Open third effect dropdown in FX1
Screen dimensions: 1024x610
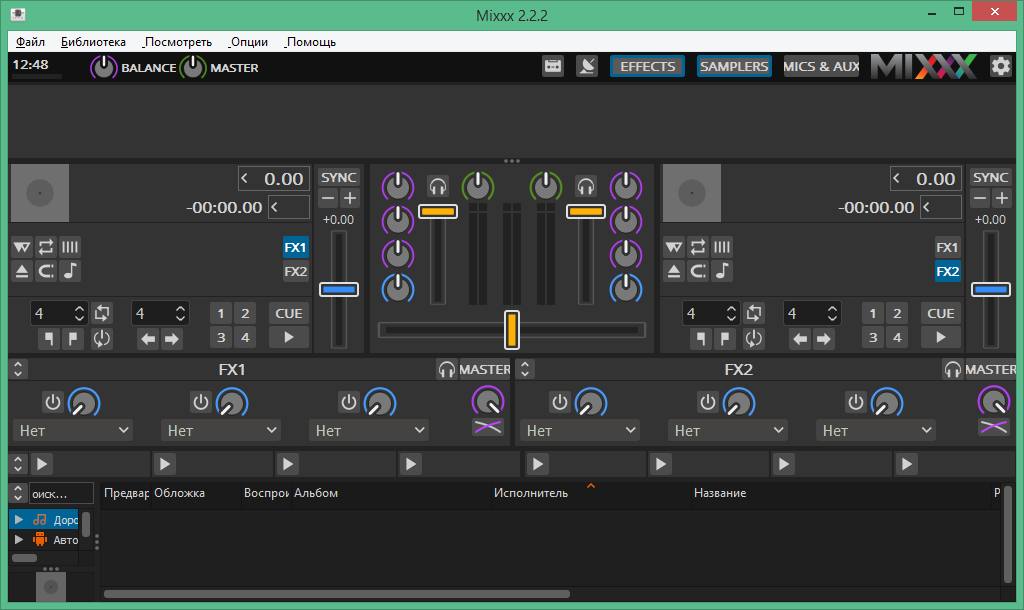[369, 430]
